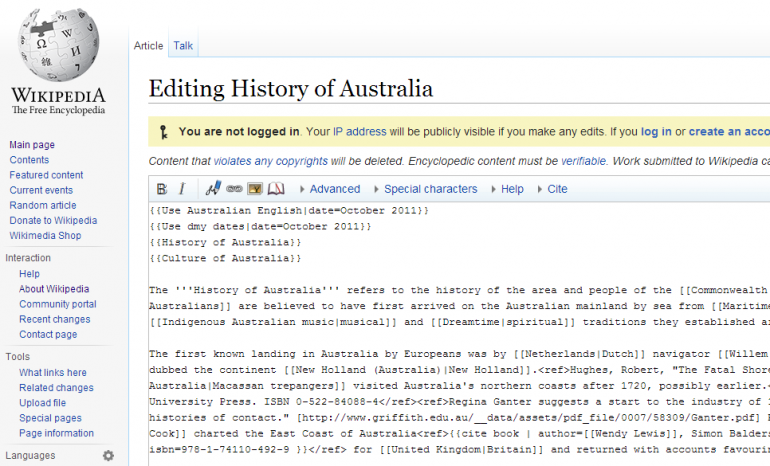Click the Wikipedia globe logo
Viewport: 770px width, 466px height.
58,44
